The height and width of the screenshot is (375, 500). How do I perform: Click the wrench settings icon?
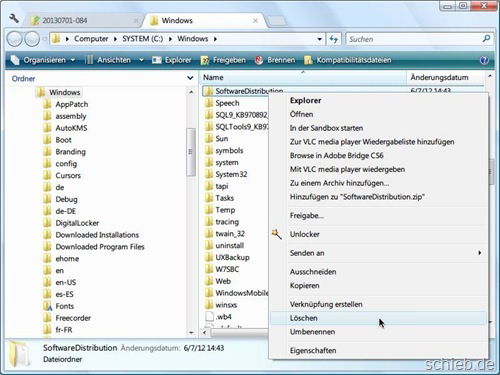(x=14, y=18)
